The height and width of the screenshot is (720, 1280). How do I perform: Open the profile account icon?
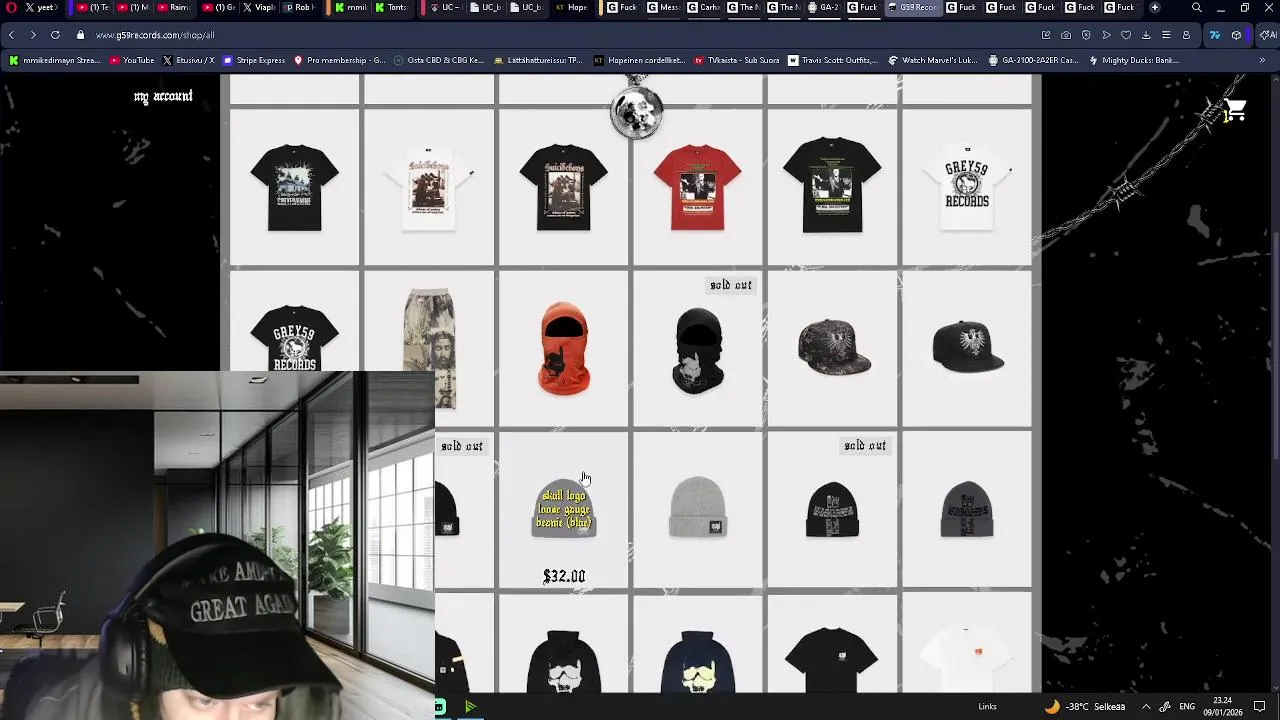tap(1186, 35)
